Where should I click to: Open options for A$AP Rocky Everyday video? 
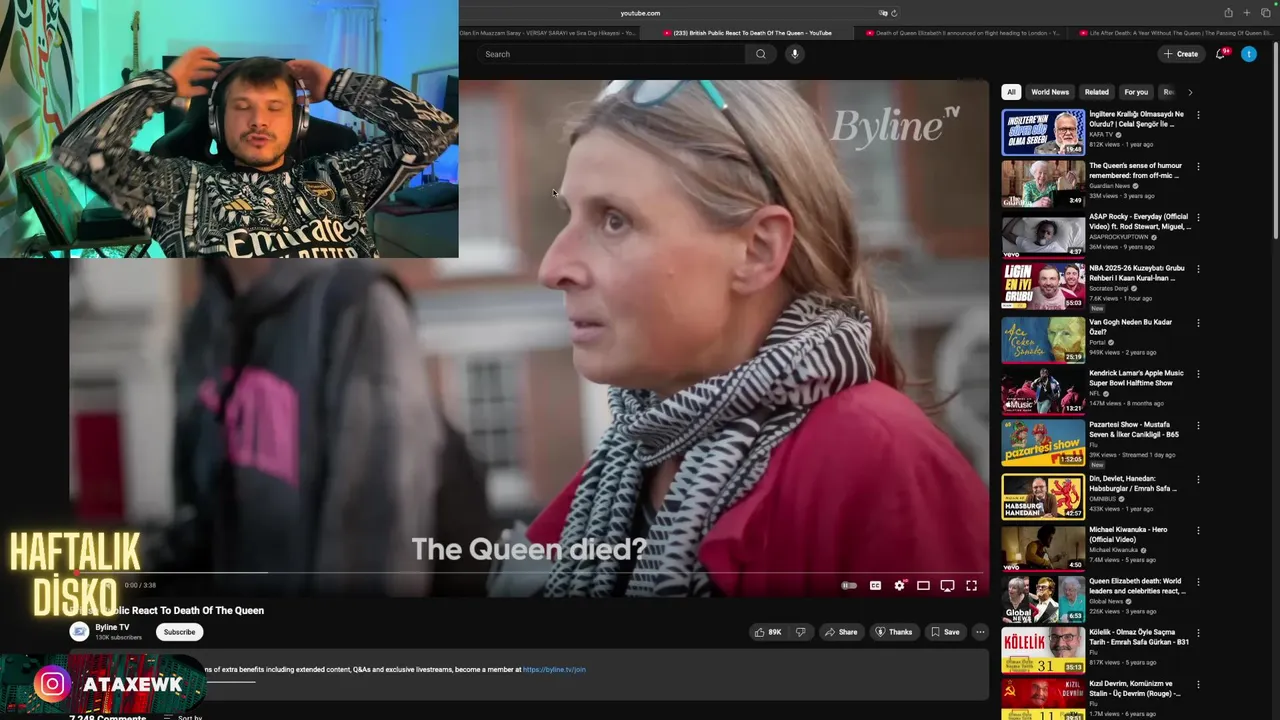pyautogui.click(x=1198, y=217)
